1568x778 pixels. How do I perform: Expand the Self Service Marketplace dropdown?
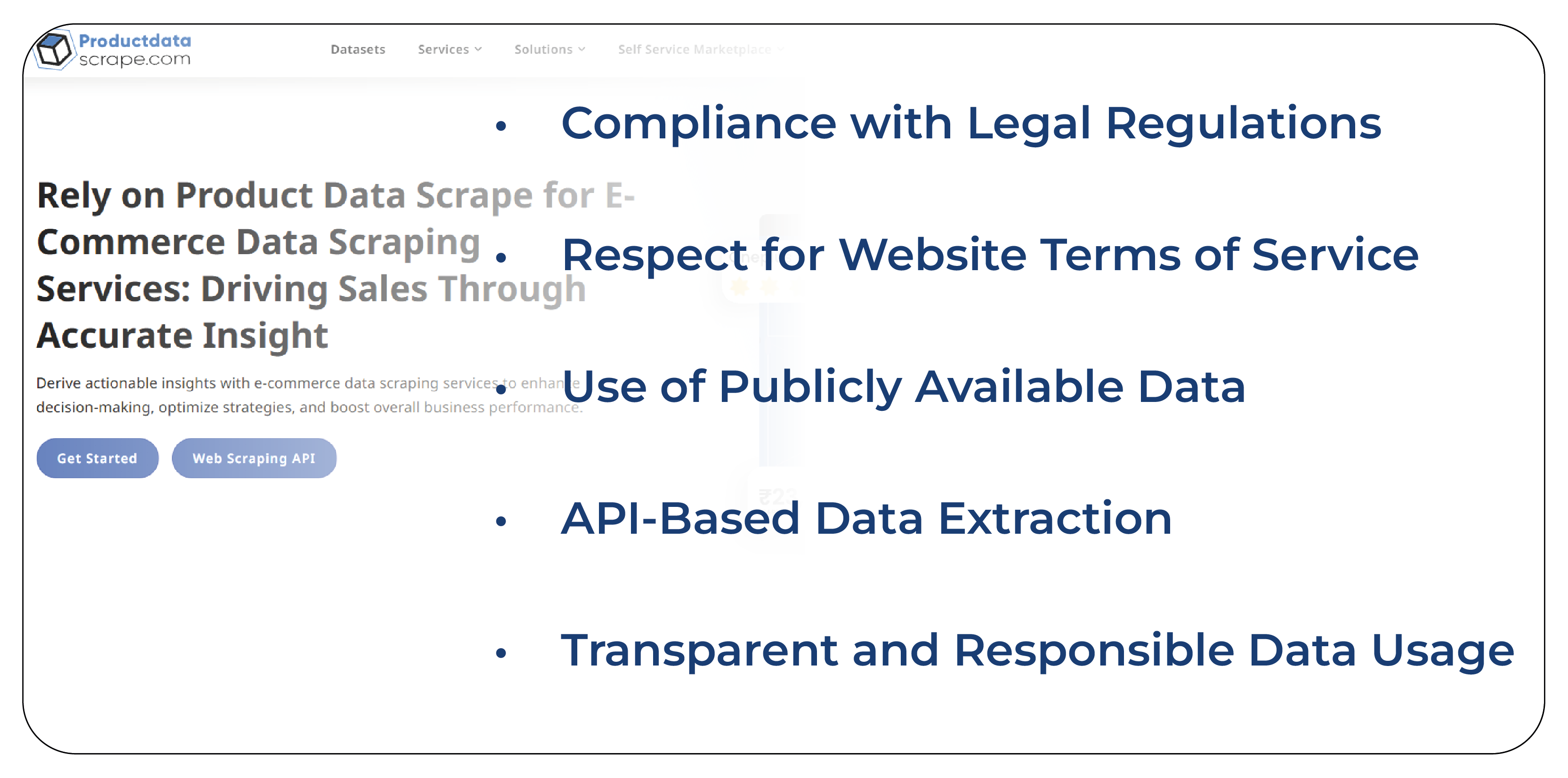pos(701,48)
